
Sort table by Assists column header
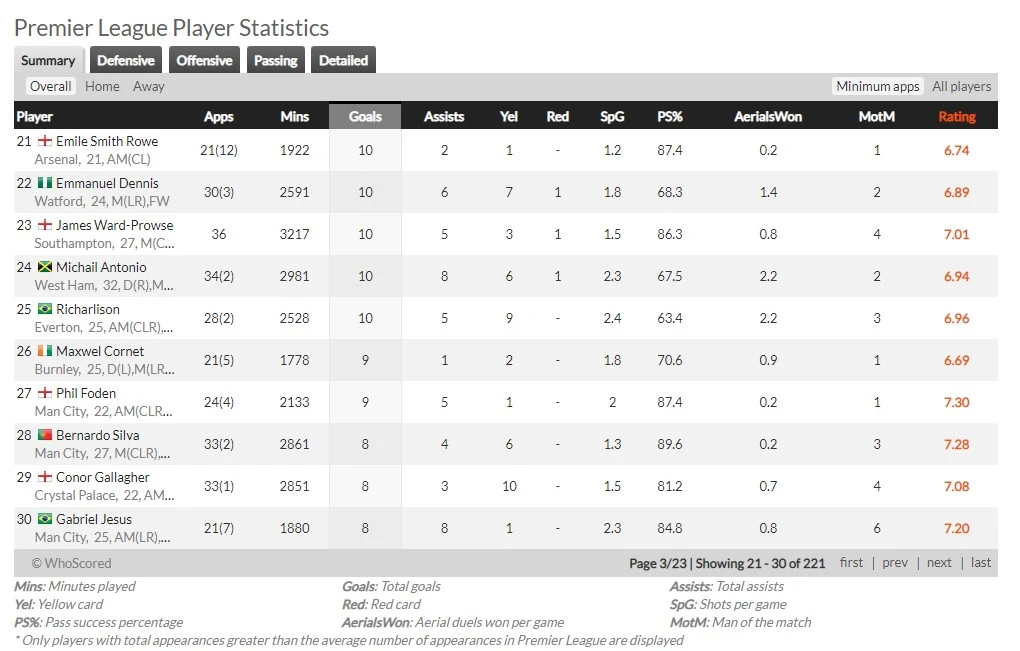(x=444, y=117)
